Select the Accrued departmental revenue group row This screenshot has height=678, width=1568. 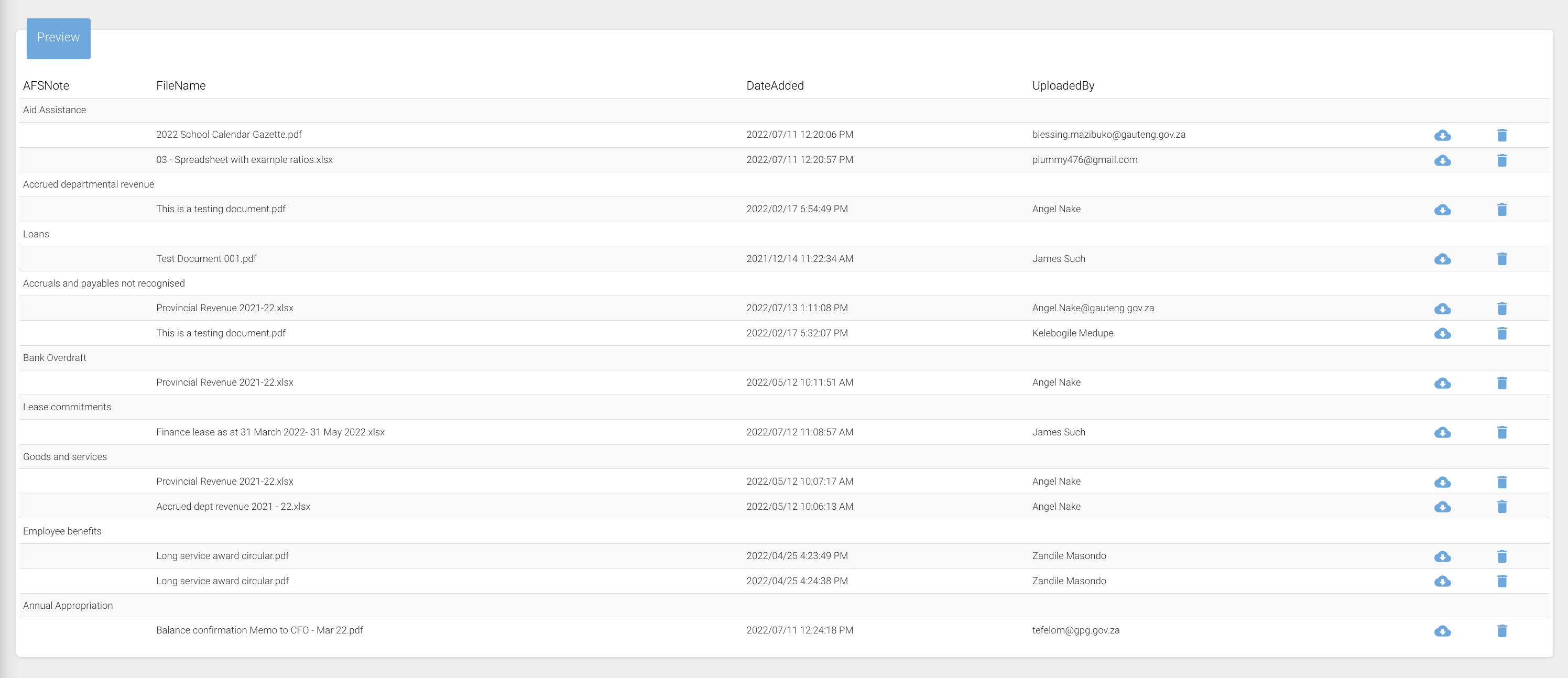784,184
